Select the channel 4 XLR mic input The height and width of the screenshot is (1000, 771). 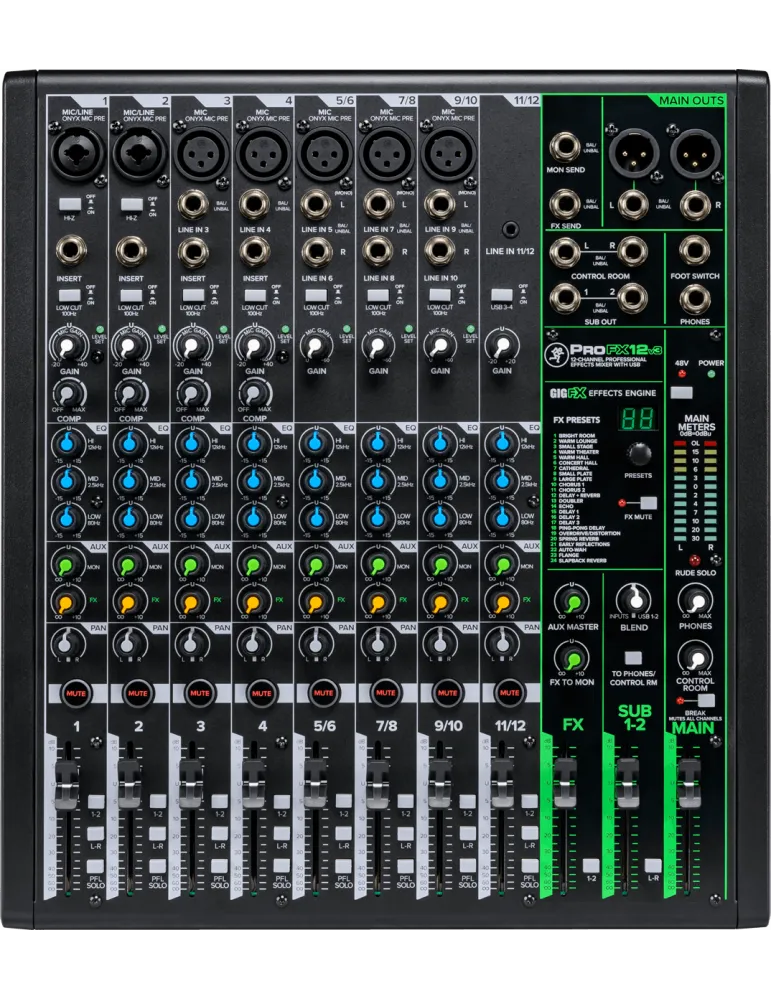(x=262, y=153)
